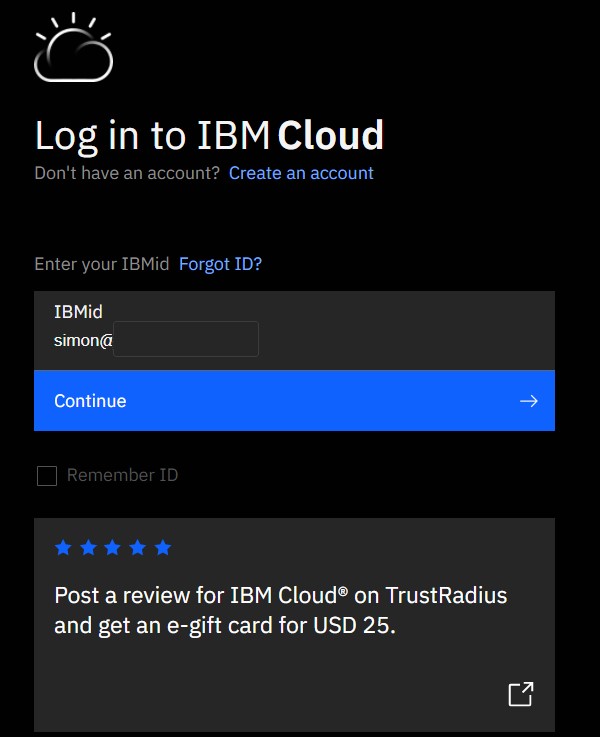Click the third blue rating star
Viewport: 600px width, 737px height.
coord(113,548)
